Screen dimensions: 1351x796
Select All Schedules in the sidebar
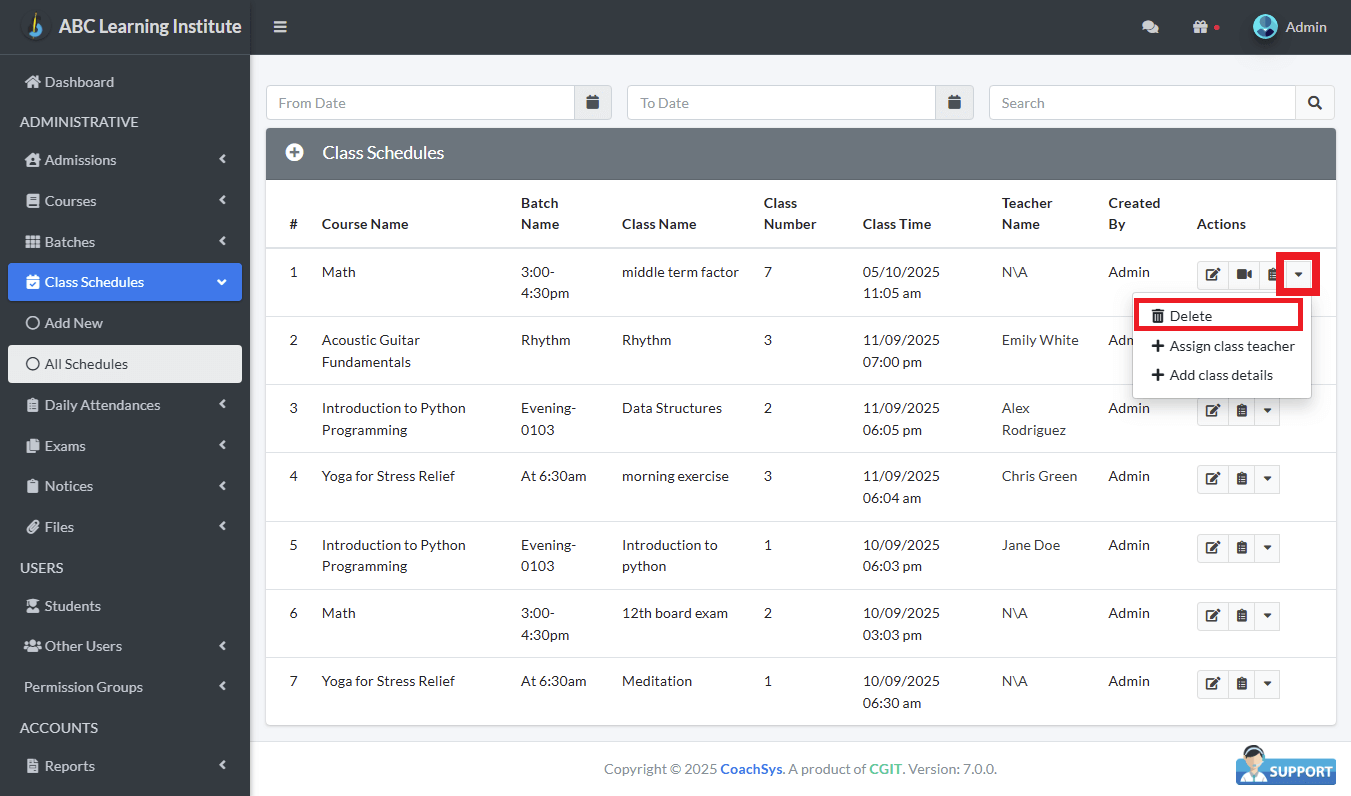[86, 364]
